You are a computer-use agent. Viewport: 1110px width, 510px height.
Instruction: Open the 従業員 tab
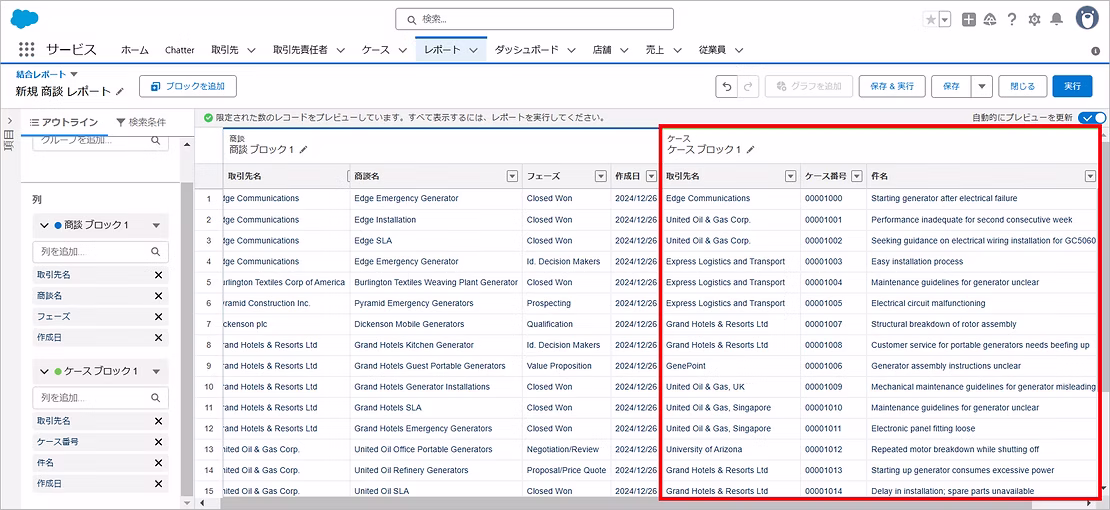tap(711, 50)
